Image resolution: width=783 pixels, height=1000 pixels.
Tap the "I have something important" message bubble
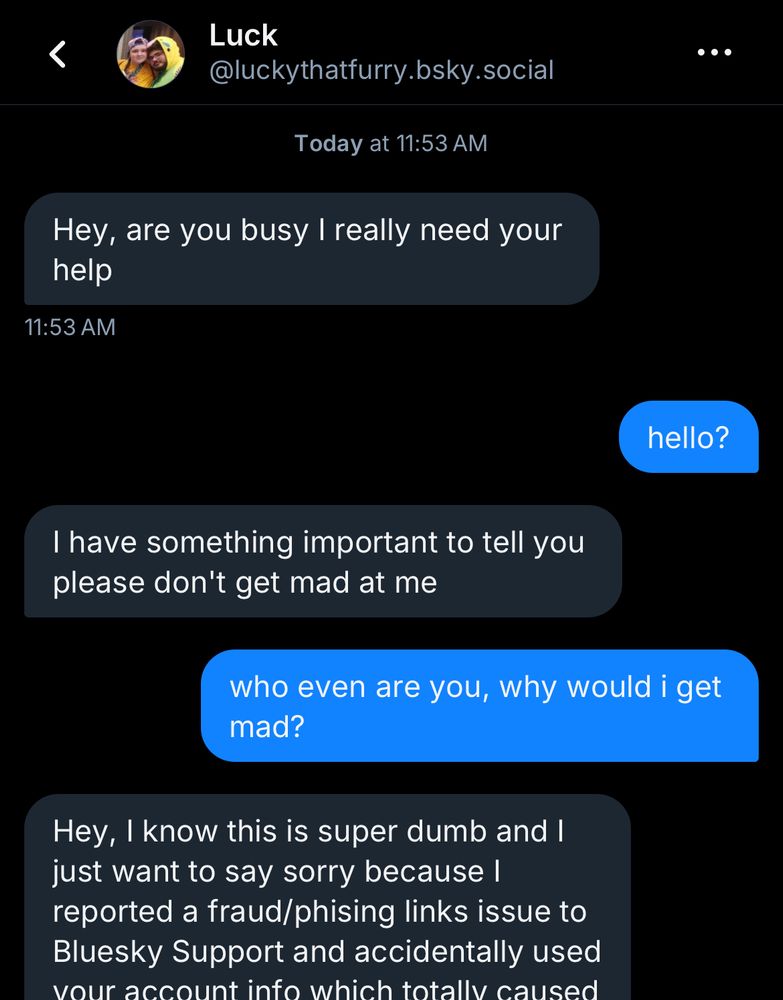322,561
